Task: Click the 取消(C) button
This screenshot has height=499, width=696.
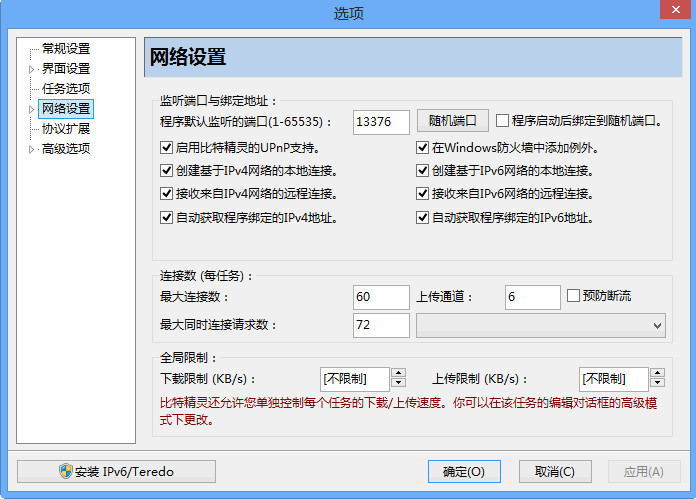Action: coord(555,471)
